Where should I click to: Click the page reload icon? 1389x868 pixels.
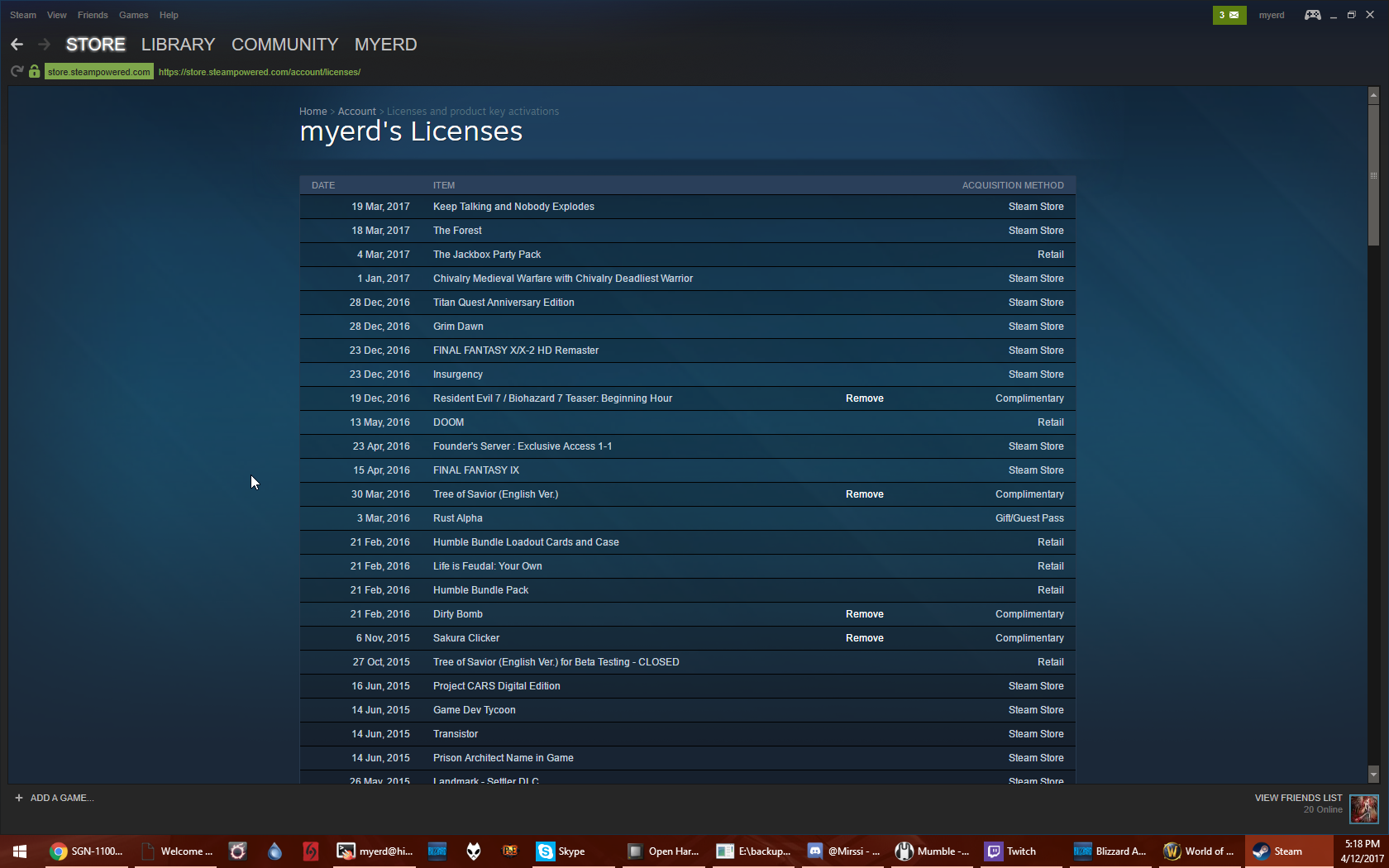17,72
